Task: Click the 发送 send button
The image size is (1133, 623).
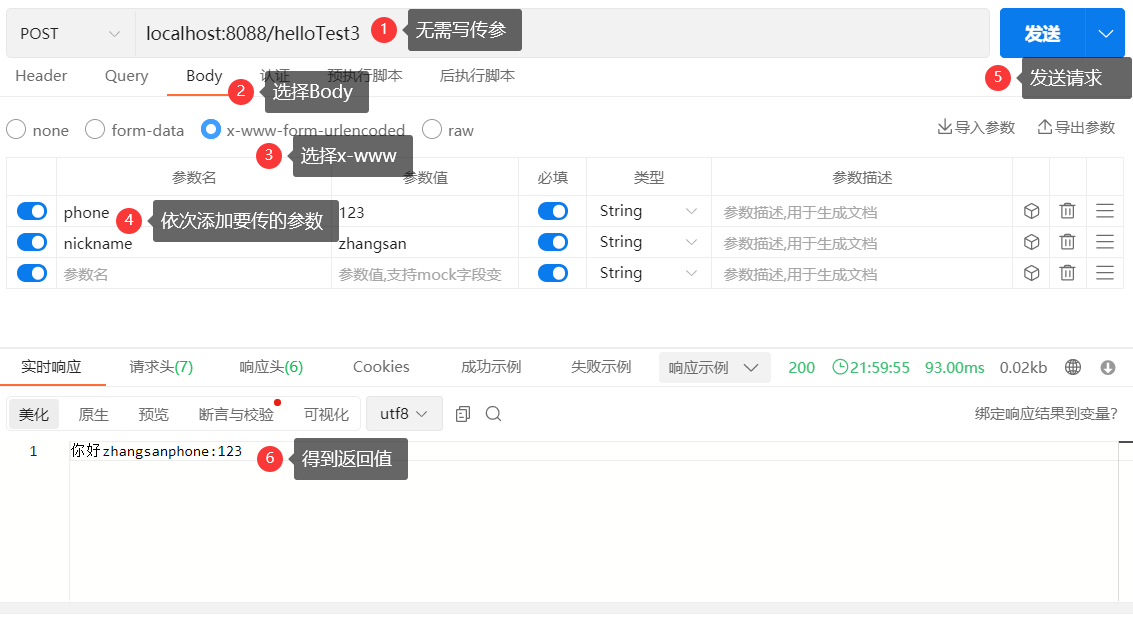Action: (1042, 33)
